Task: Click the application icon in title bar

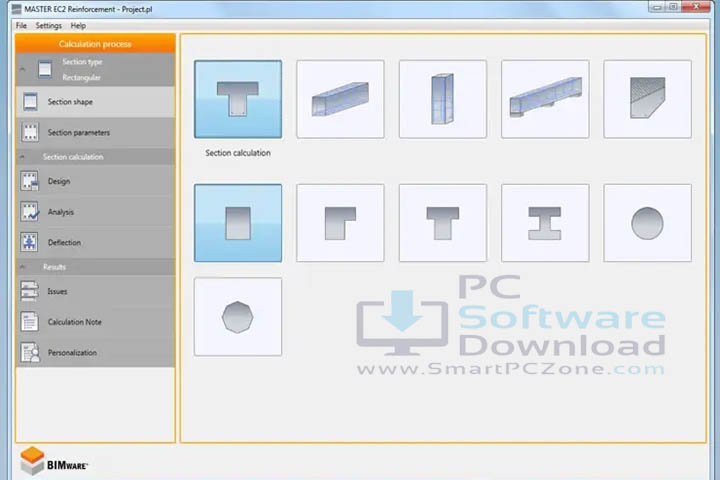Action: [17, 9]
